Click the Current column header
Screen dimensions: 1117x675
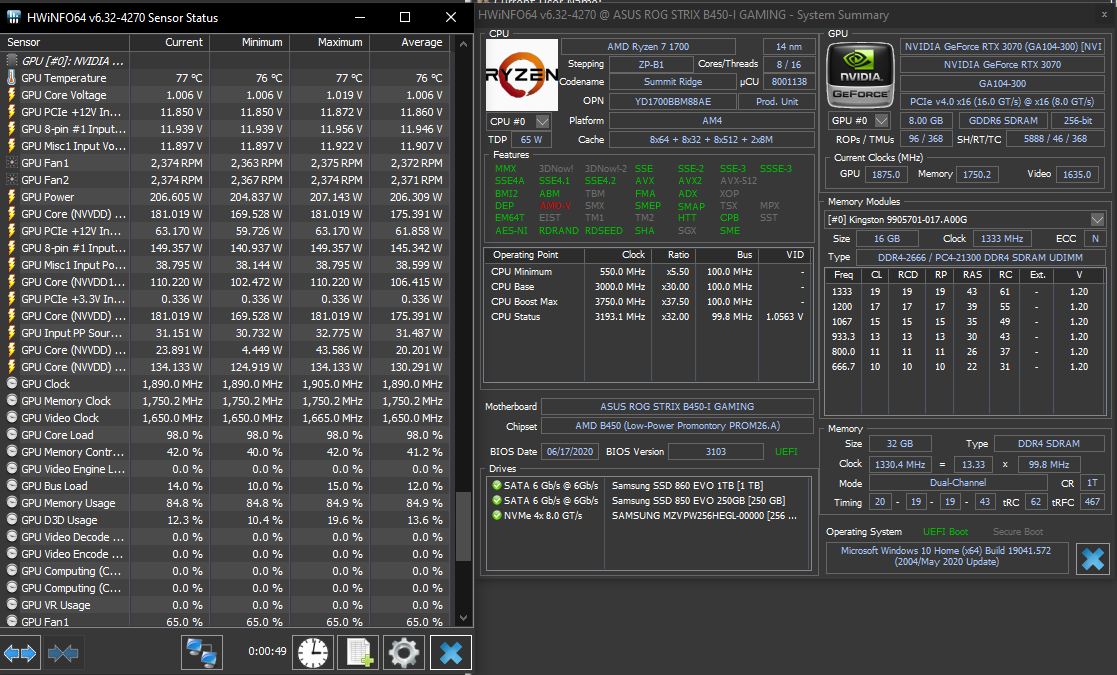pos(170,42)
